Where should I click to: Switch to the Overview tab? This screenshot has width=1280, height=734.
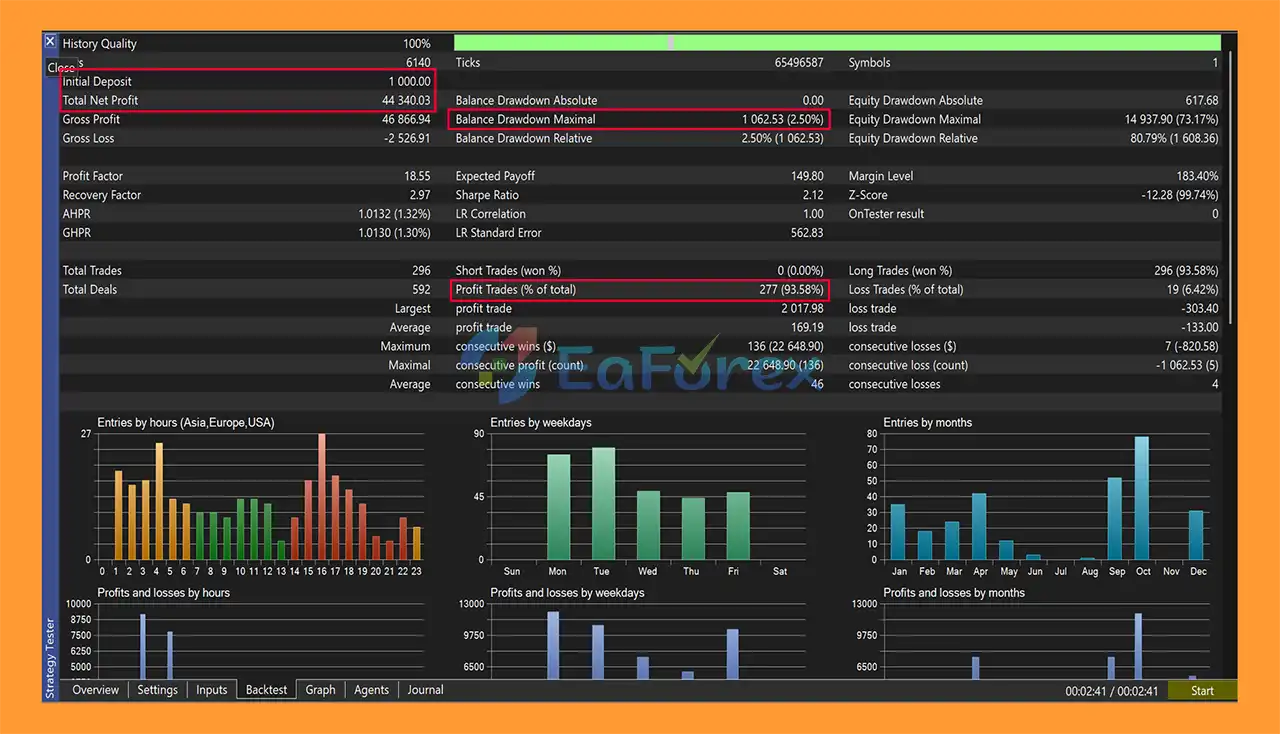click(95, 689)
